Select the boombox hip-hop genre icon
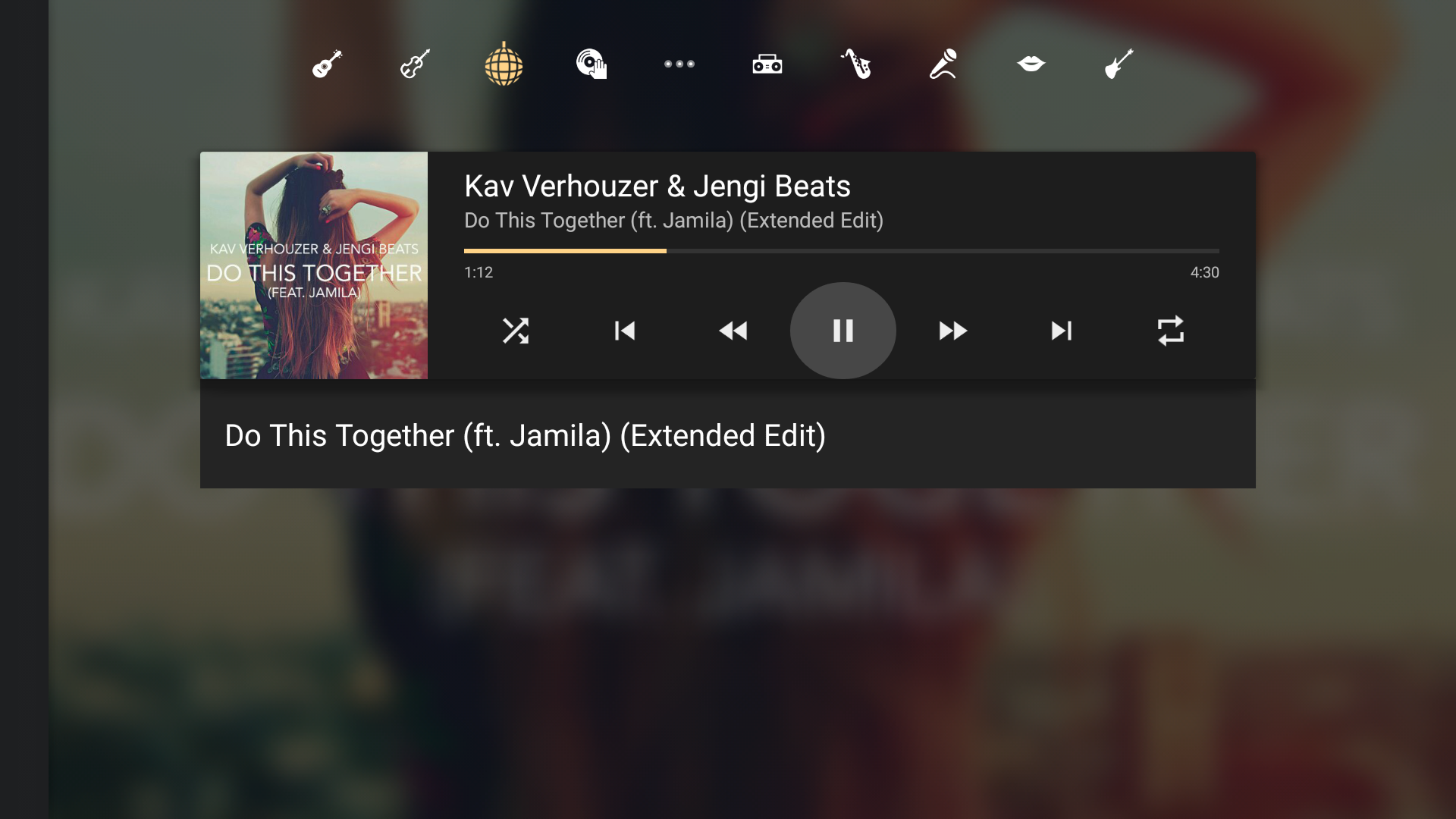The height and width of the screenshot is (819, 1456). click(x=767, y=64)
